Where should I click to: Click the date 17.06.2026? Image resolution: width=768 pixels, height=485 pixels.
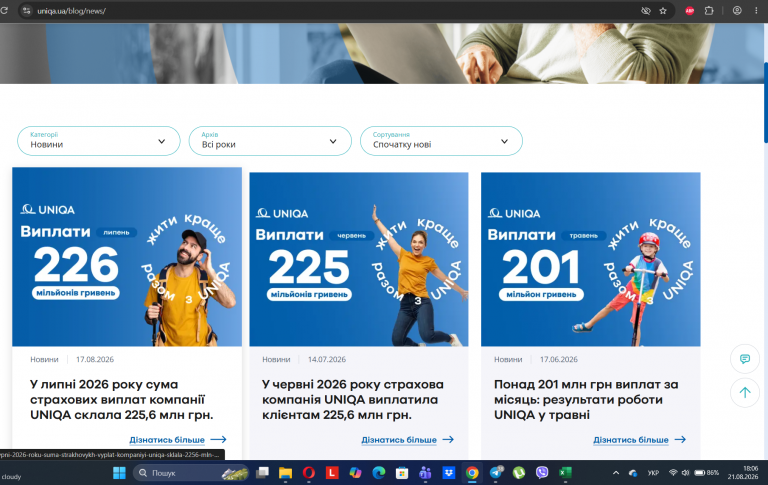click(559, 359)
